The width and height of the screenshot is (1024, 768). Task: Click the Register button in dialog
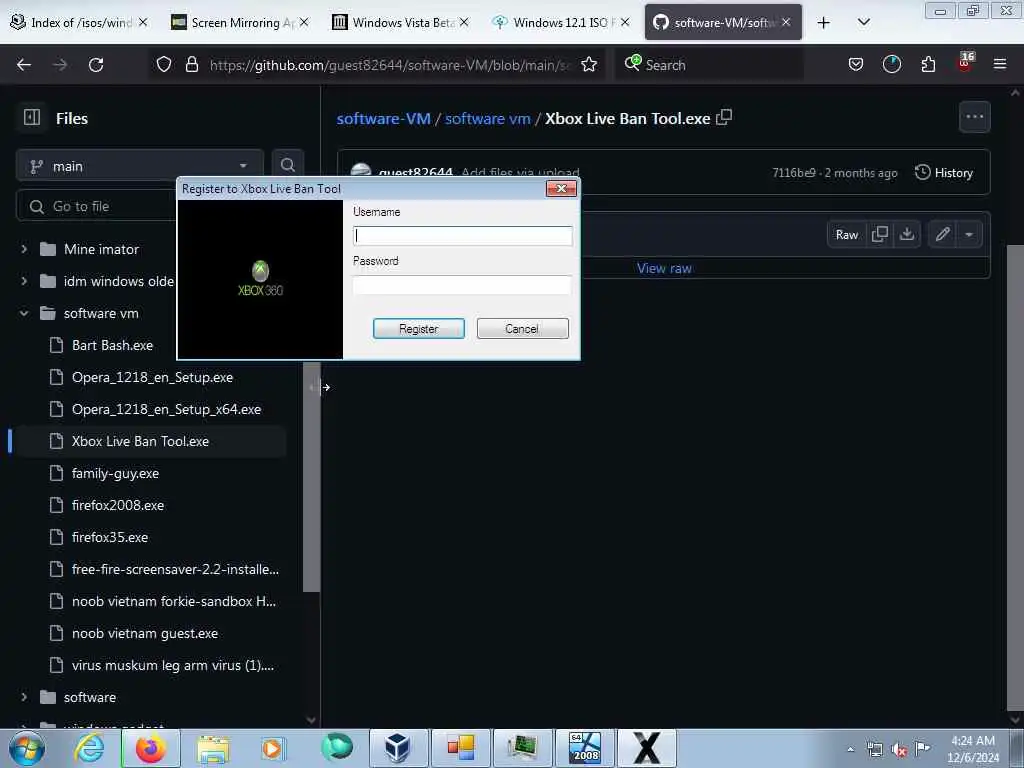(419, 328)
